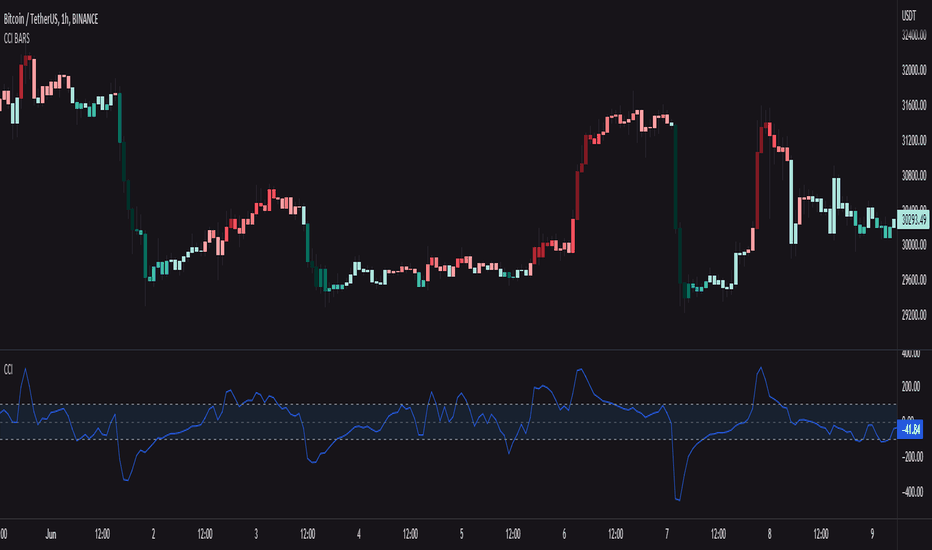Click the 200.00 level on CCI scale
Viewport: 932px width, 550px height.
[x=911, y=387]
